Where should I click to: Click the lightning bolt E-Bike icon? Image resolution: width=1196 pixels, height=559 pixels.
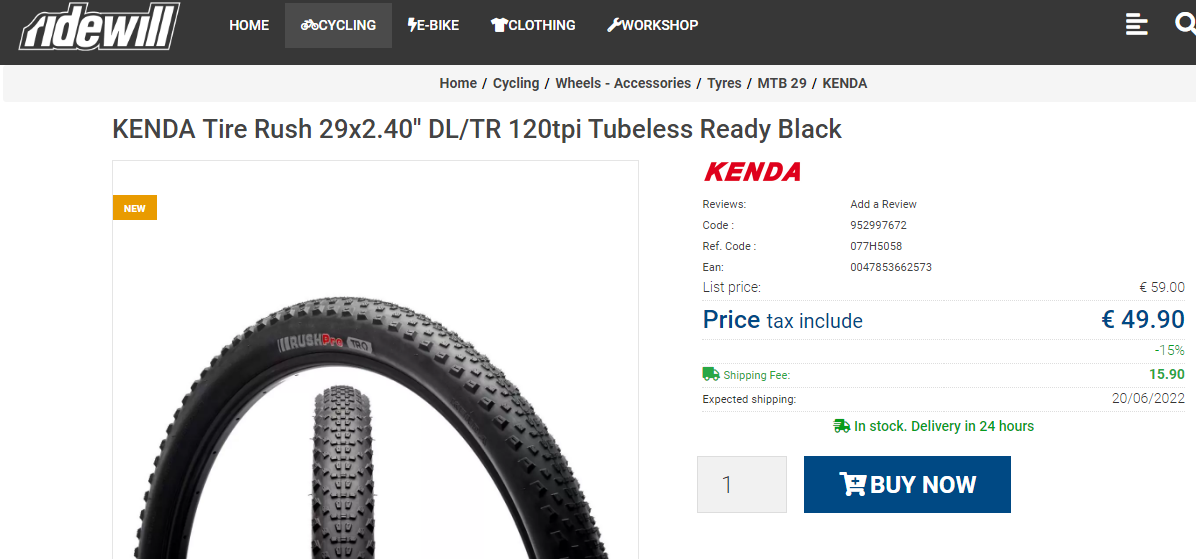click(412, 25)
